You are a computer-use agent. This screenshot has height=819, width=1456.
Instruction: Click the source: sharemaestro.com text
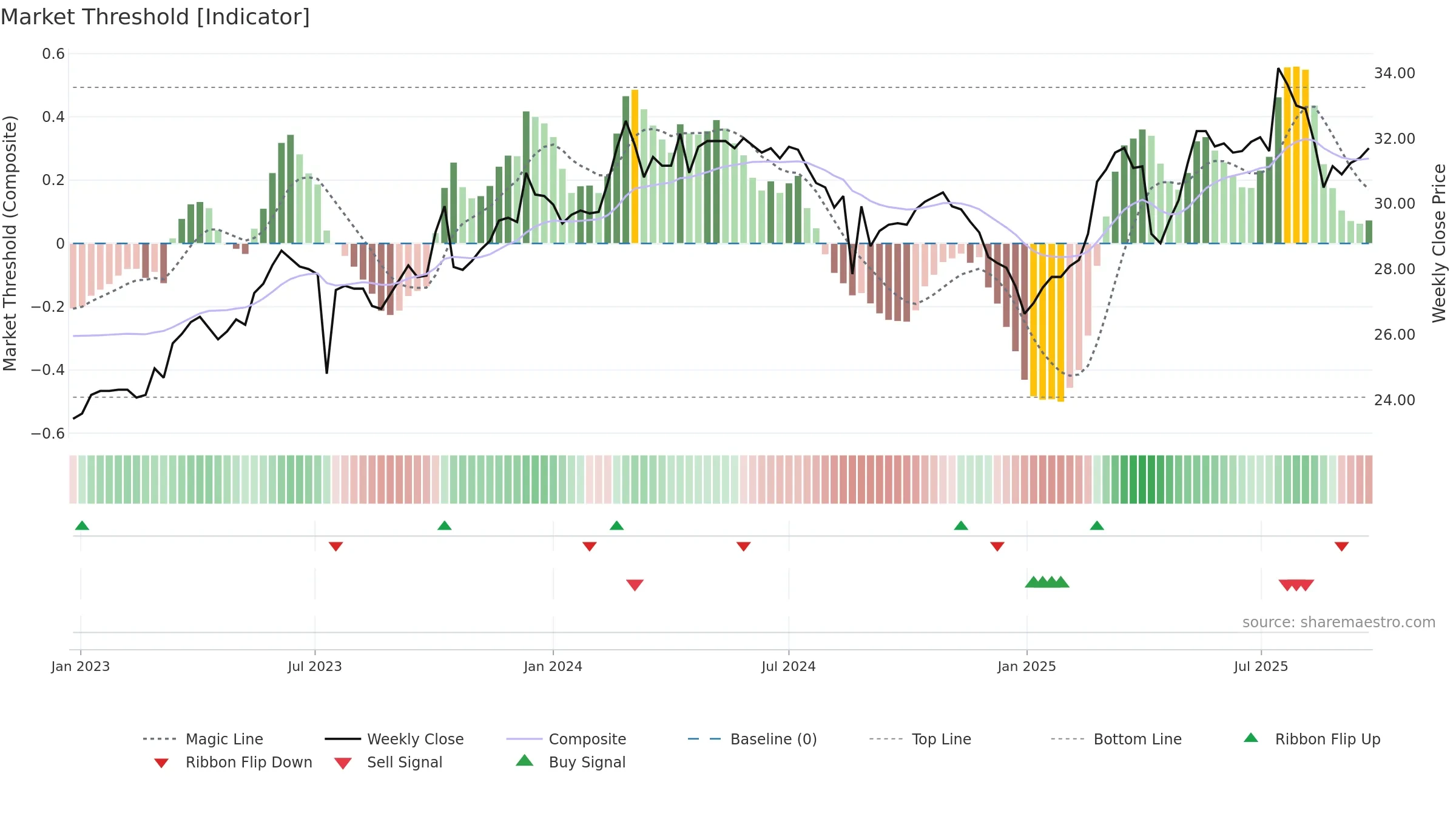[1339, 622]
